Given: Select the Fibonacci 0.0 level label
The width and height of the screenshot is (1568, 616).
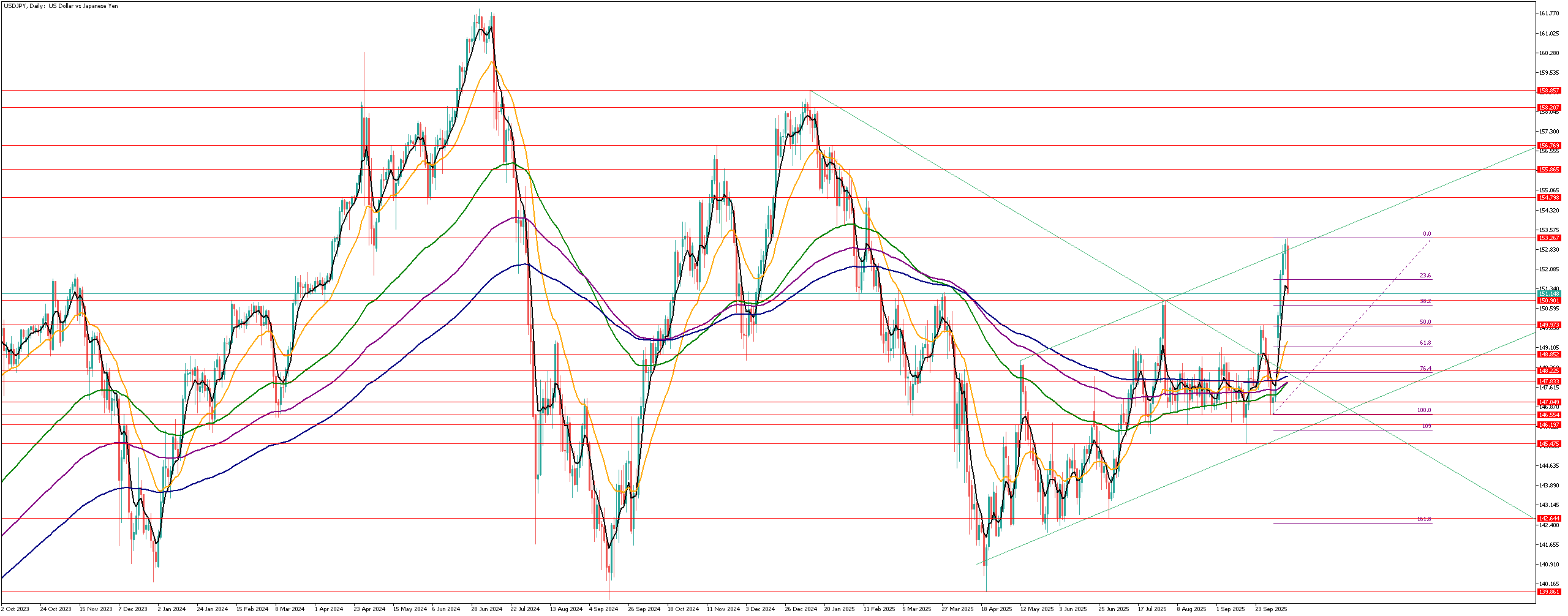Looking at the screenshot, I should [1427, 234].
